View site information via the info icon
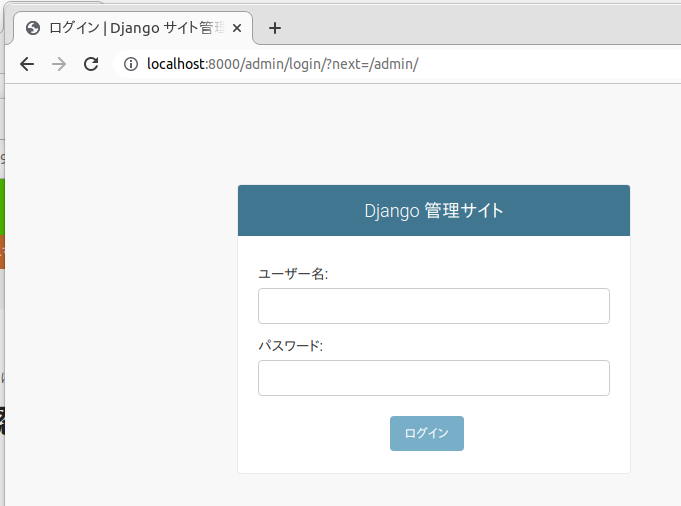The height and width of the screenshot is (506, 681). coord(131,64)
